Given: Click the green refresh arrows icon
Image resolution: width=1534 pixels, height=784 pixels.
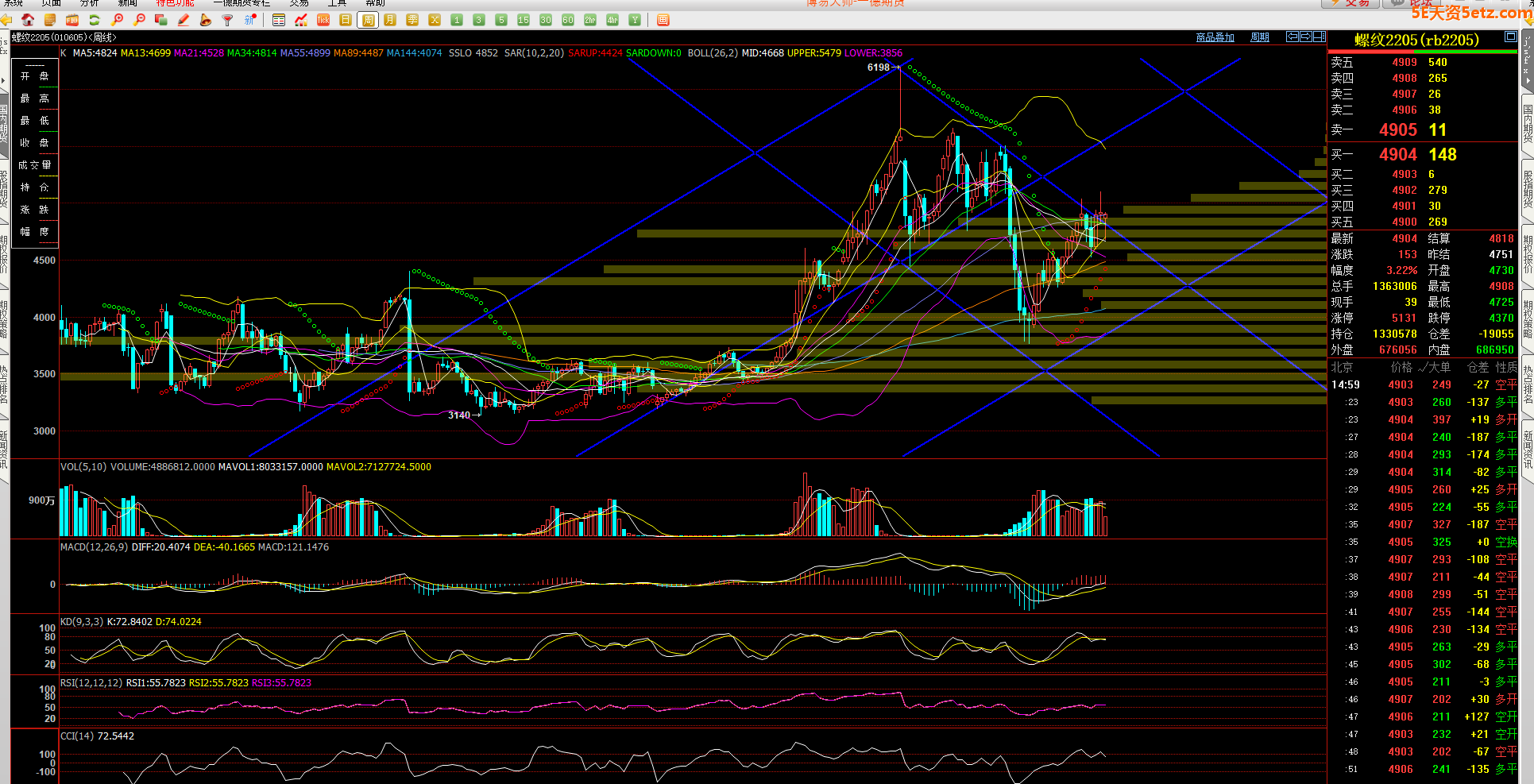Looking at the screenshot, I should 95,20.
